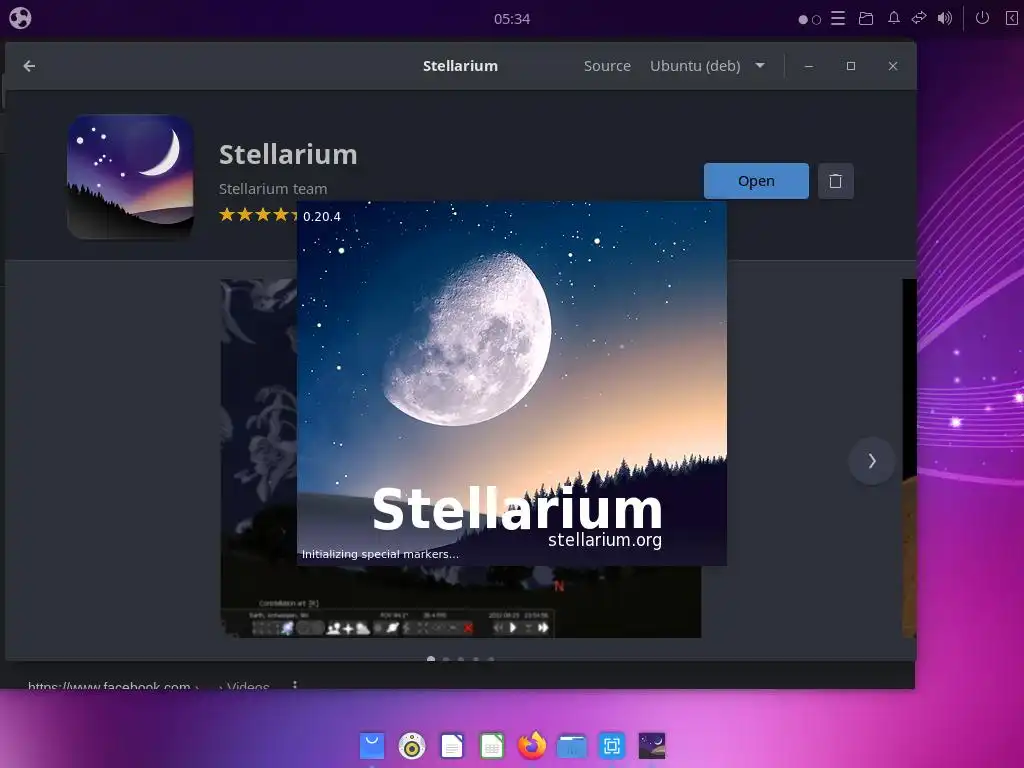
Task: Show next screenshot with right chevron
Action: (x=871, y=461)
